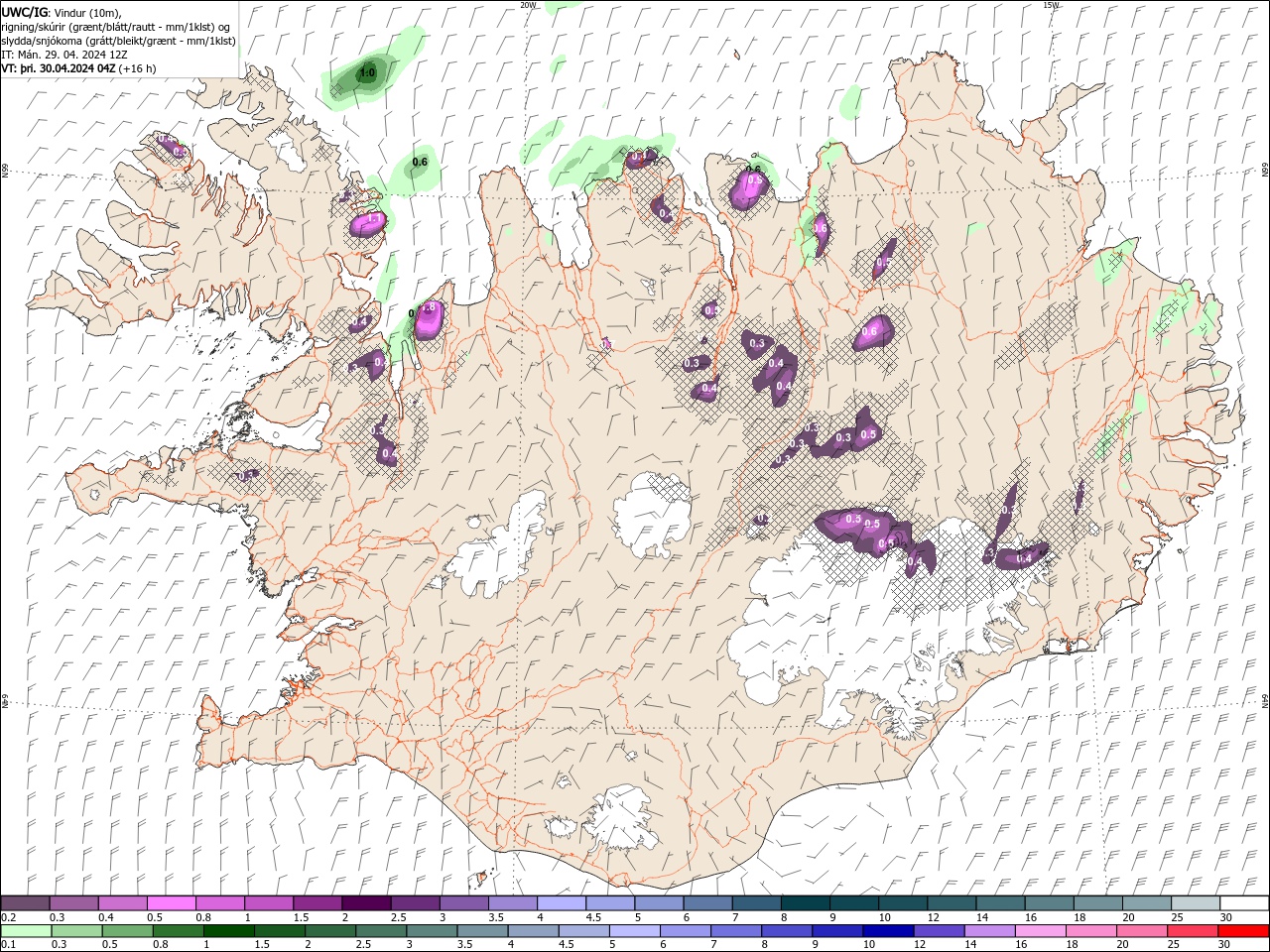Click the upper legend swatch between 0.2 and 0.3
Screen dimensions: 1270x952
(26, 903)
